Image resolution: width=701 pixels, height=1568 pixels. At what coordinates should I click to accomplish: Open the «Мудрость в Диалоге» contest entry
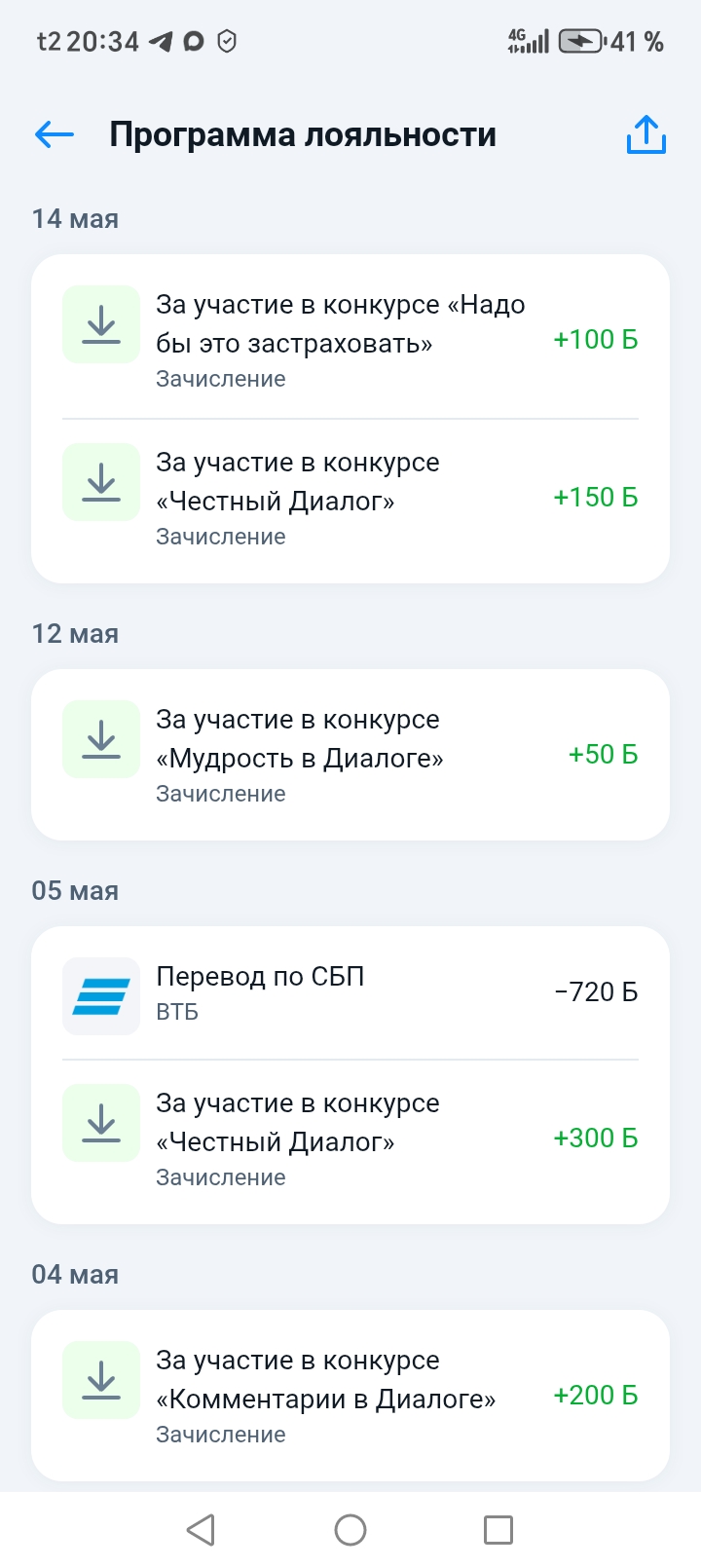(x=350, y=755)
